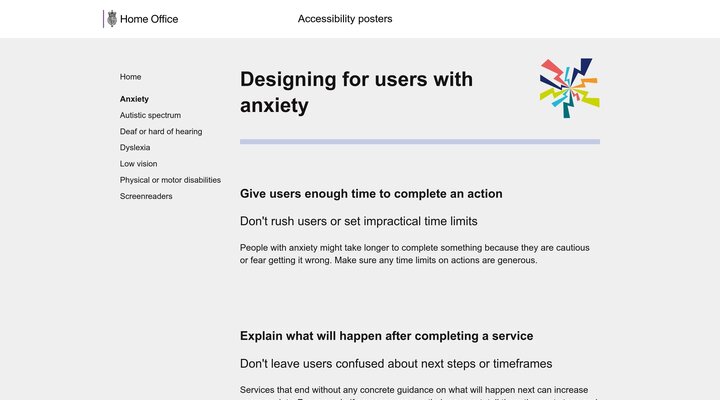Go to the Screenreaders page

tap(146, 196)
